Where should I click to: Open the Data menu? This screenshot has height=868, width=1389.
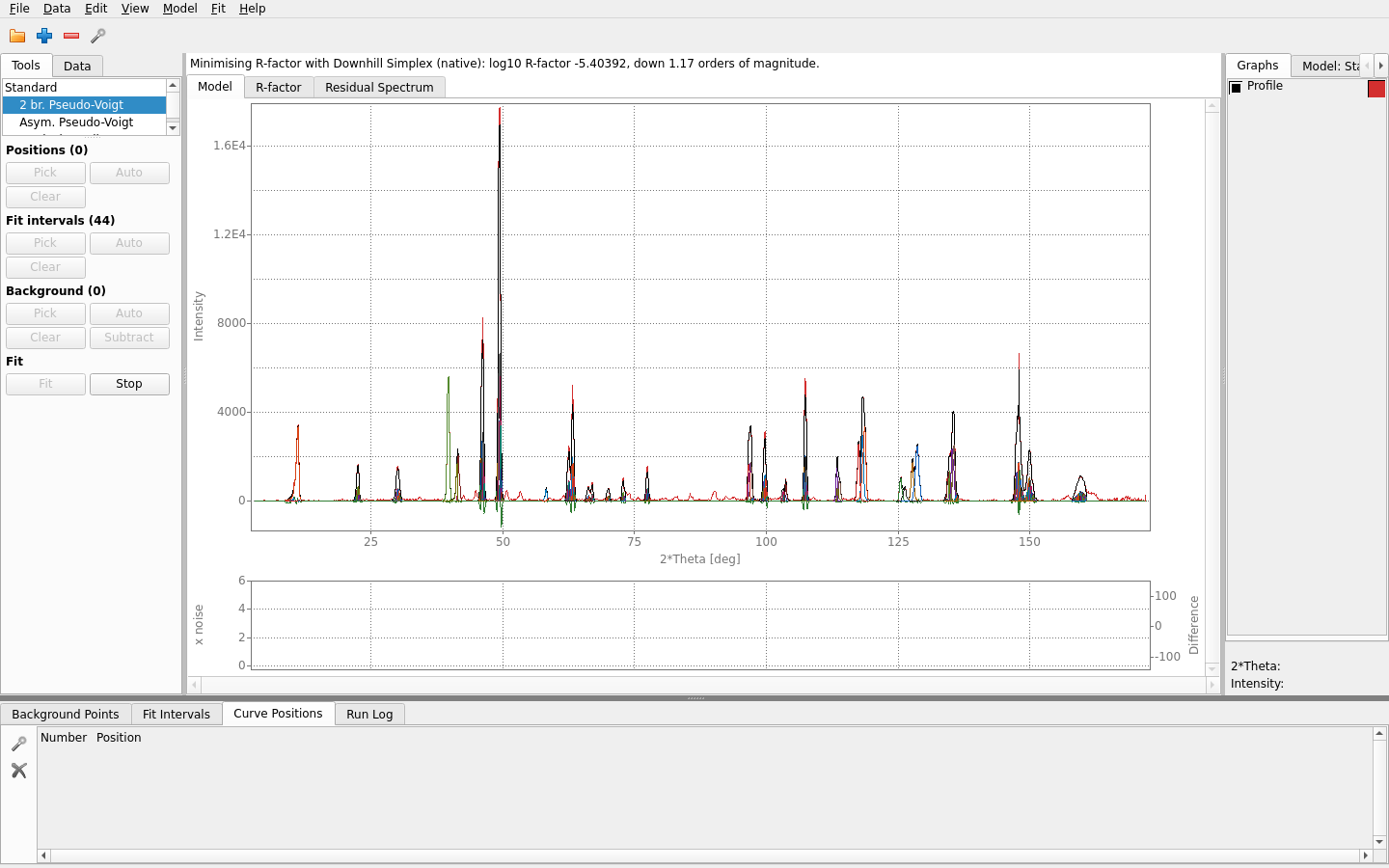(x=57, y=9)
